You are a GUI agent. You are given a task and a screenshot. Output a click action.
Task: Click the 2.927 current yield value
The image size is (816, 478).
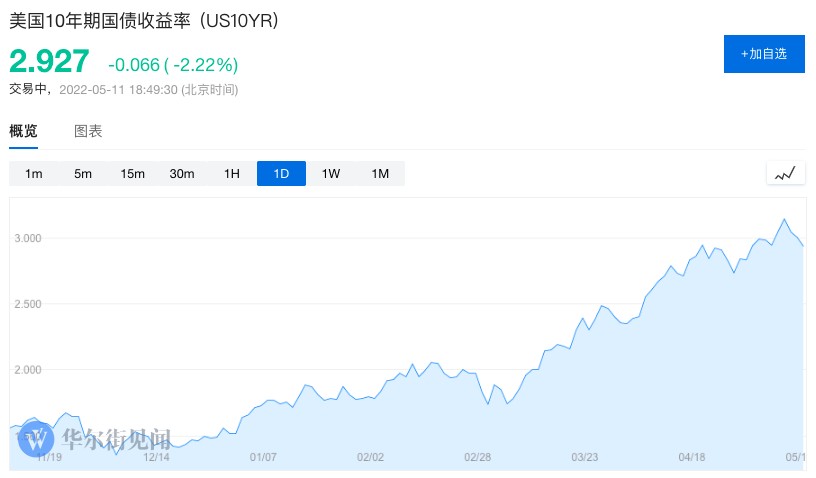50,62
